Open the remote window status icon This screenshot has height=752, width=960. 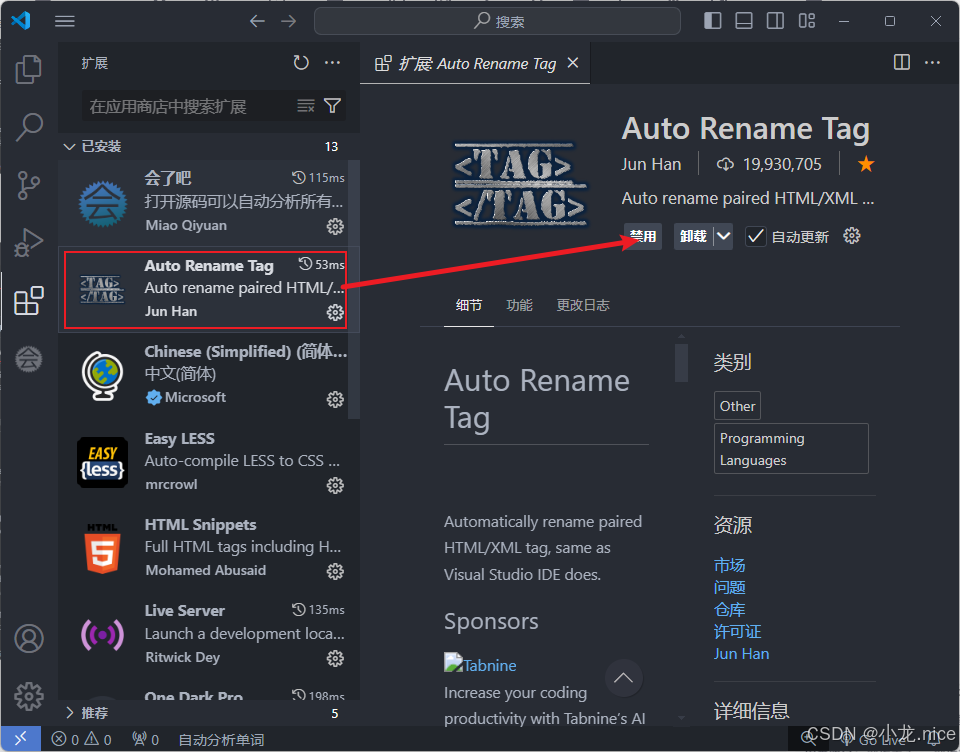pyautogui.click(x=21, y=739)
